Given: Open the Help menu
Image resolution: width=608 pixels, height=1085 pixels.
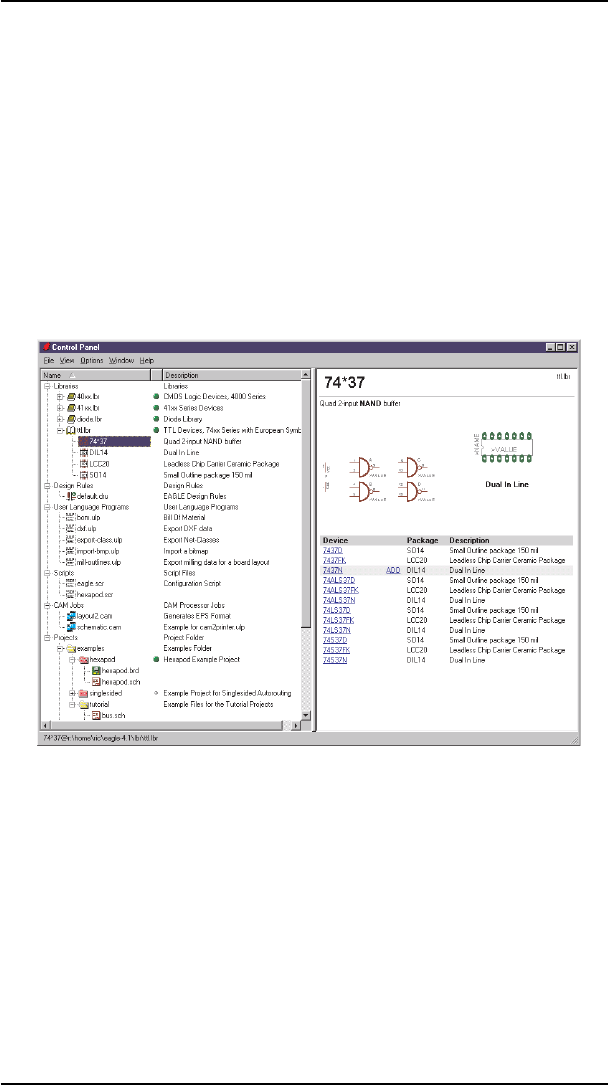Looking at the screenshot, I should coord(147,361).
